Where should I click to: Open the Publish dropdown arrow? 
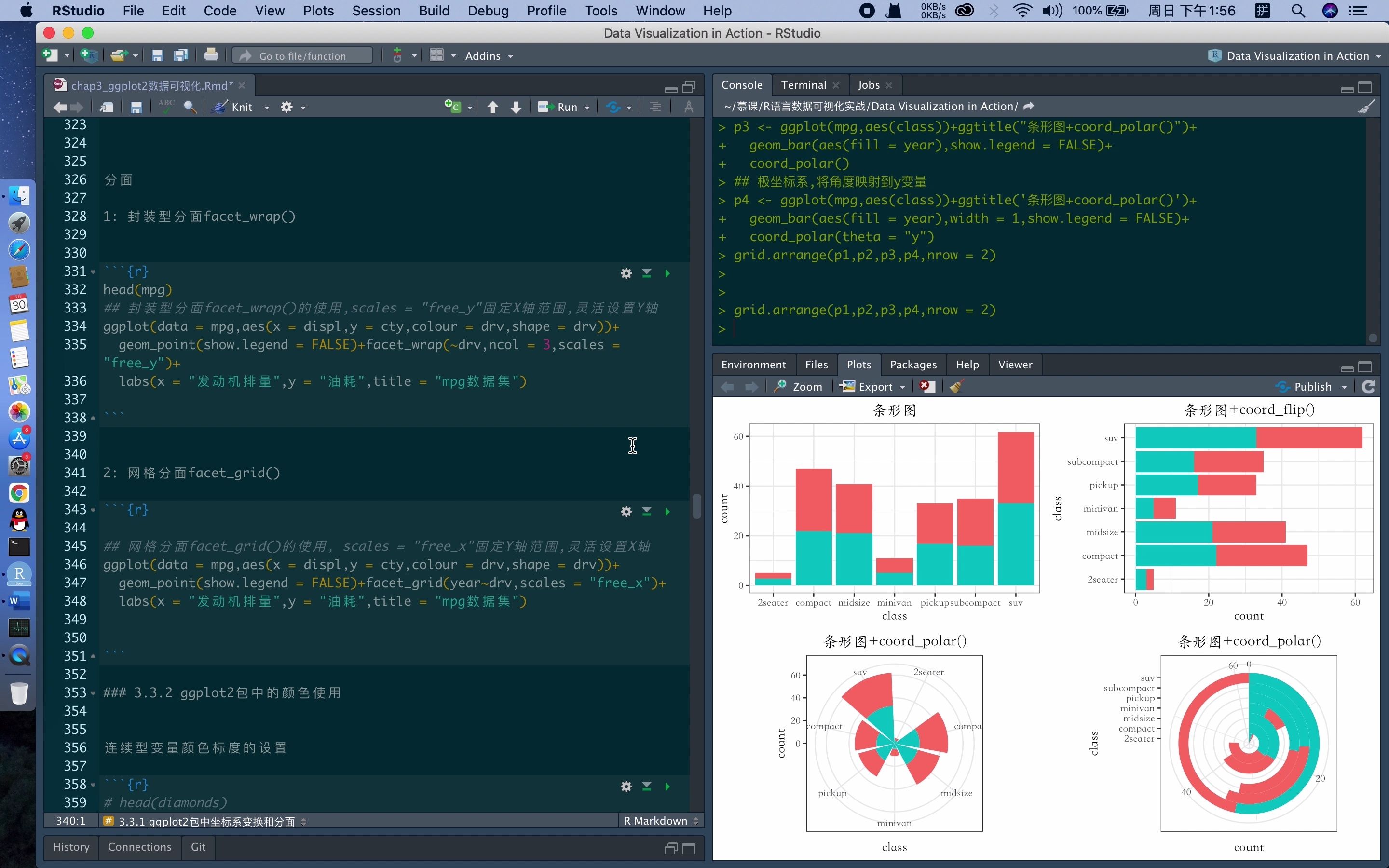[1344, 387]
